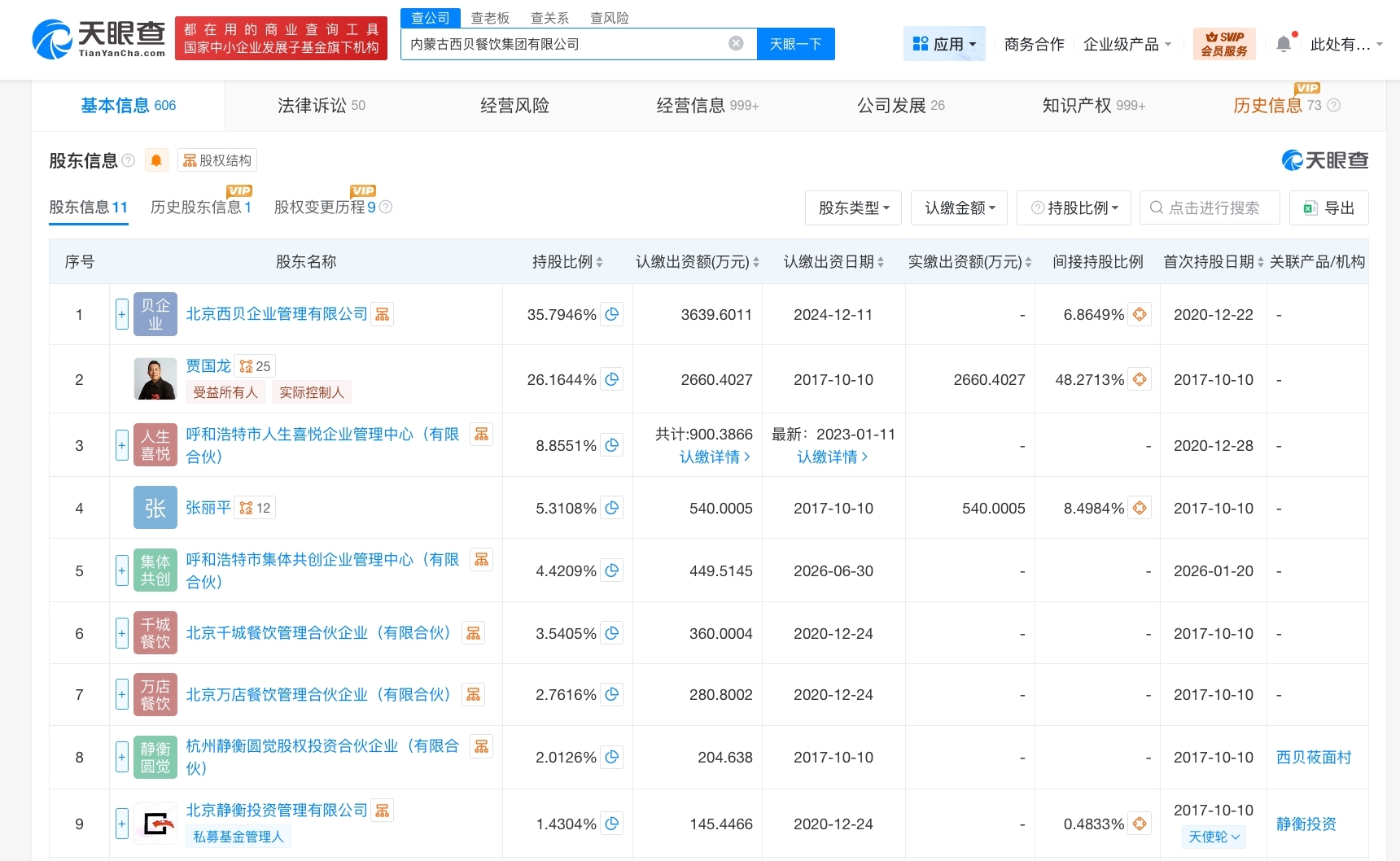Clear the search box with X icon
1400x861 pixels.
coord(736,44)
